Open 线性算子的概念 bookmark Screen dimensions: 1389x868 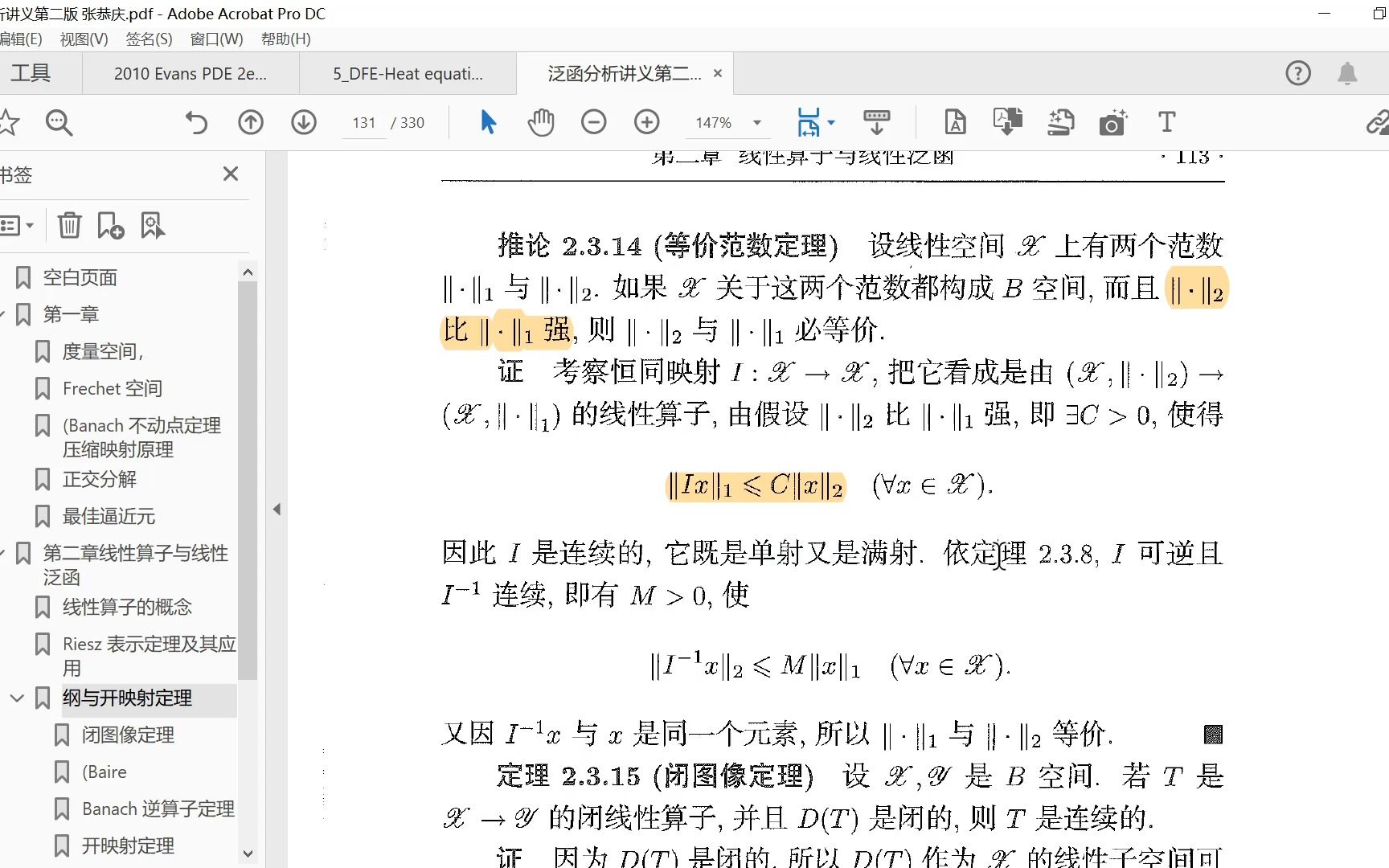pyautogui.click(x=127, y=608)
